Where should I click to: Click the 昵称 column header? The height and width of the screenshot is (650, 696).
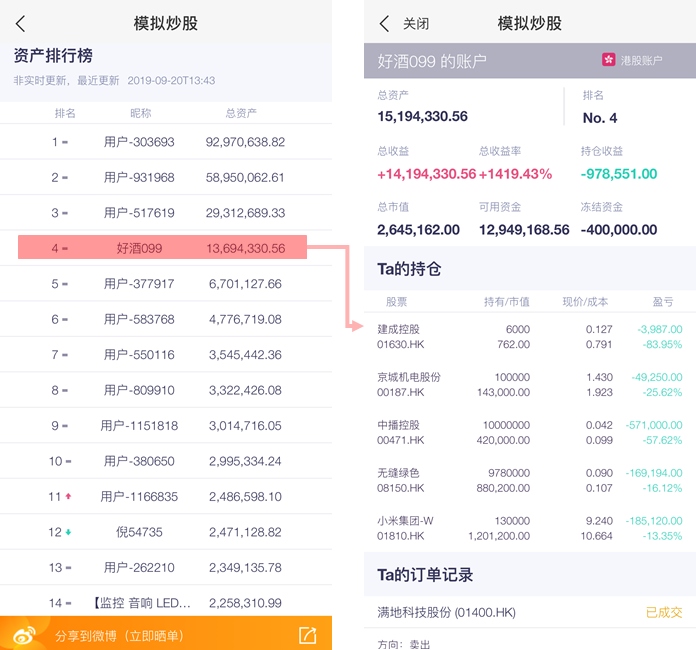click(141, 113)
